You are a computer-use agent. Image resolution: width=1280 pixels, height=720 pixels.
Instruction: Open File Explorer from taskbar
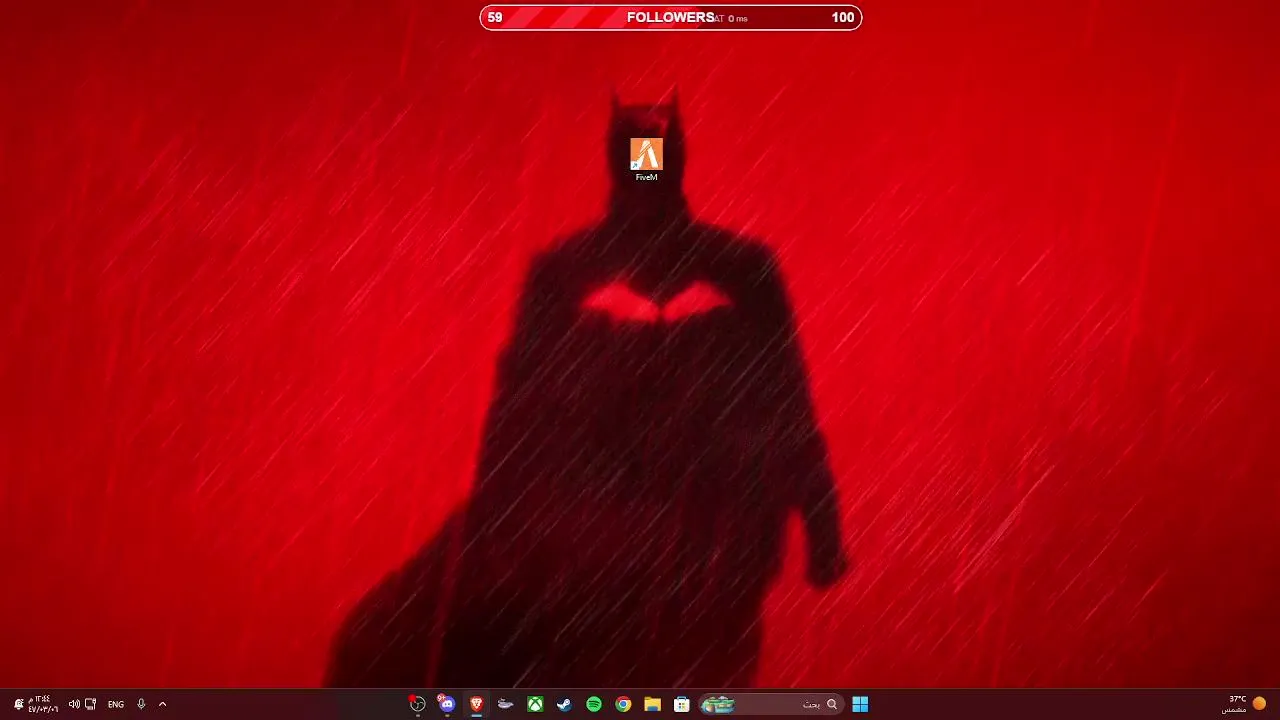pyautogui.click(x=652, y=704)
